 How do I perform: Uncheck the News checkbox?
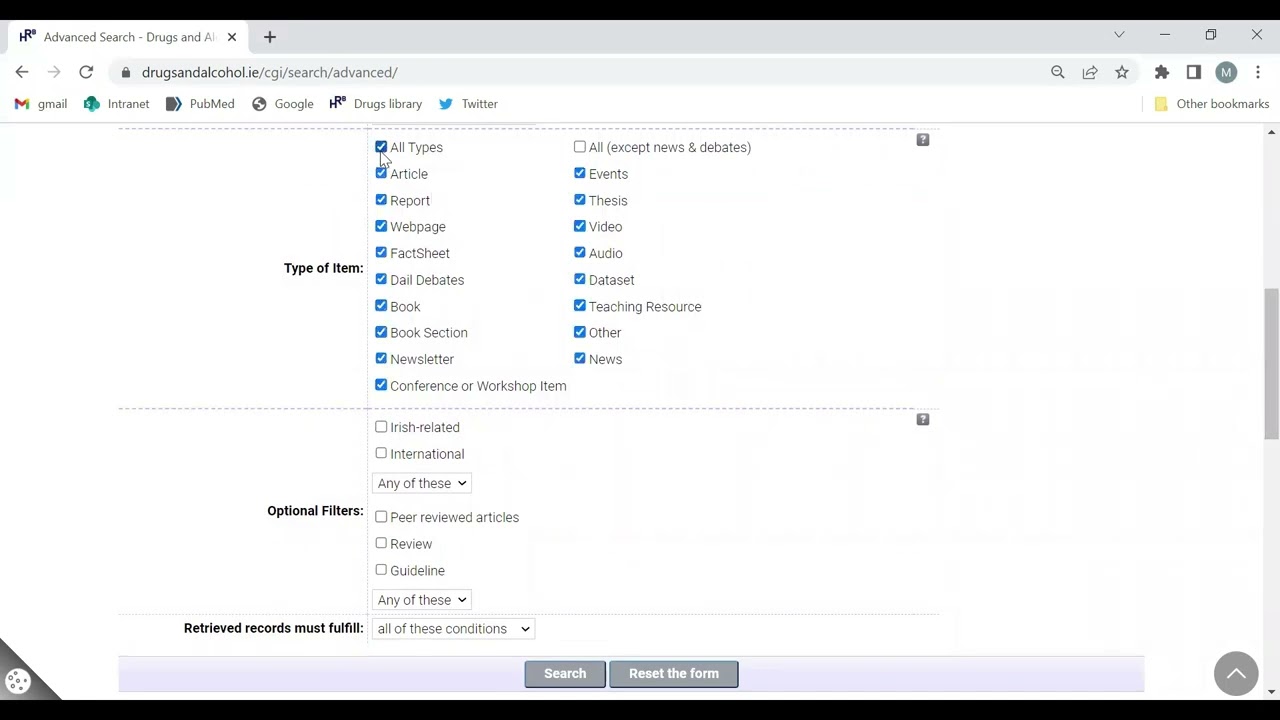580,359
